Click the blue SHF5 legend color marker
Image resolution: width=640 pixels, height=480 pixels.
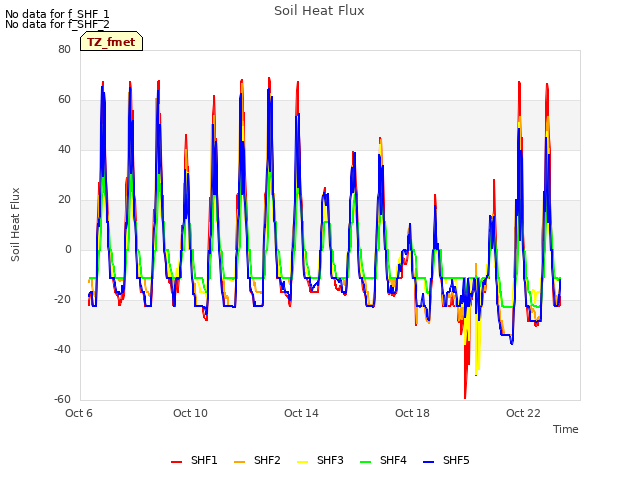point(429,462)
